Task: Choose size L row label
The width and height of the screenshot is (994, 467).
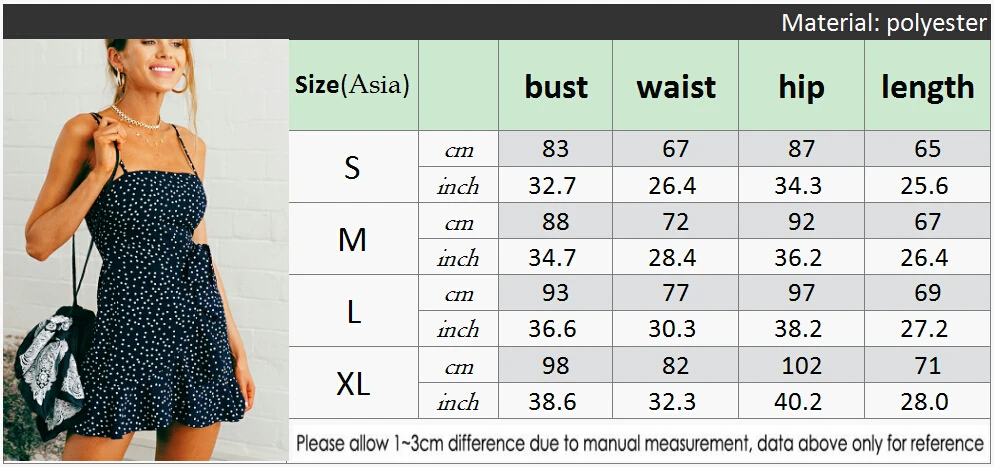Action: point(353,311)
